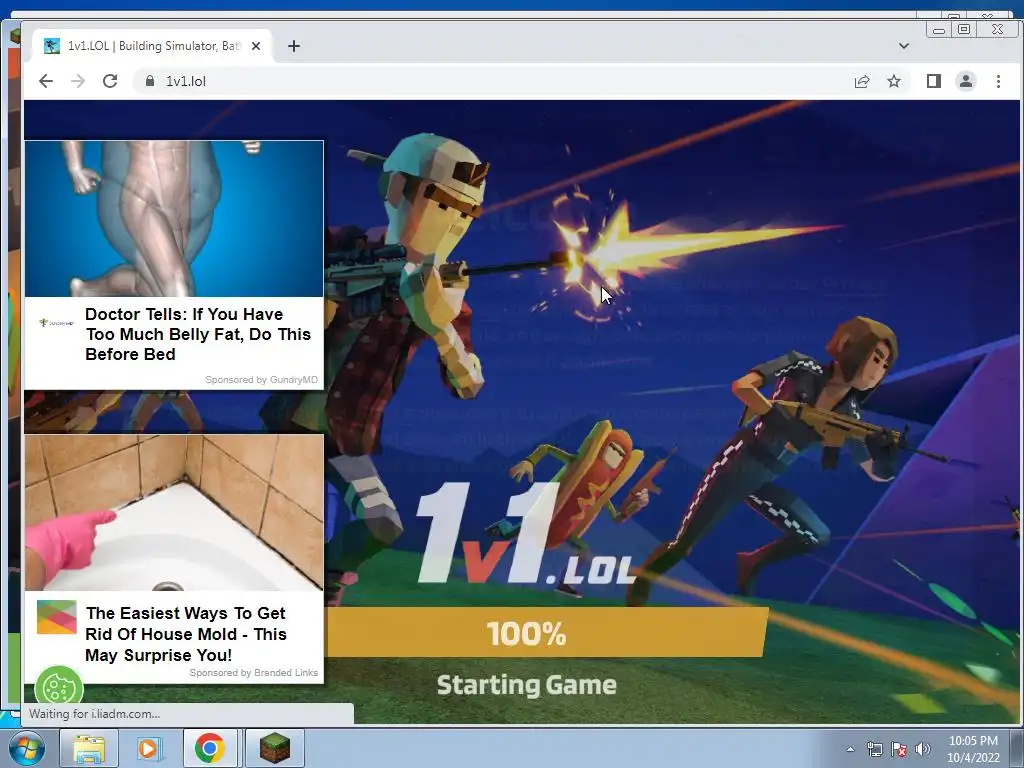This screenshot has width=1024, height=768.
Task: Restore down the Chrome window
Action: (x=964, y=29)
